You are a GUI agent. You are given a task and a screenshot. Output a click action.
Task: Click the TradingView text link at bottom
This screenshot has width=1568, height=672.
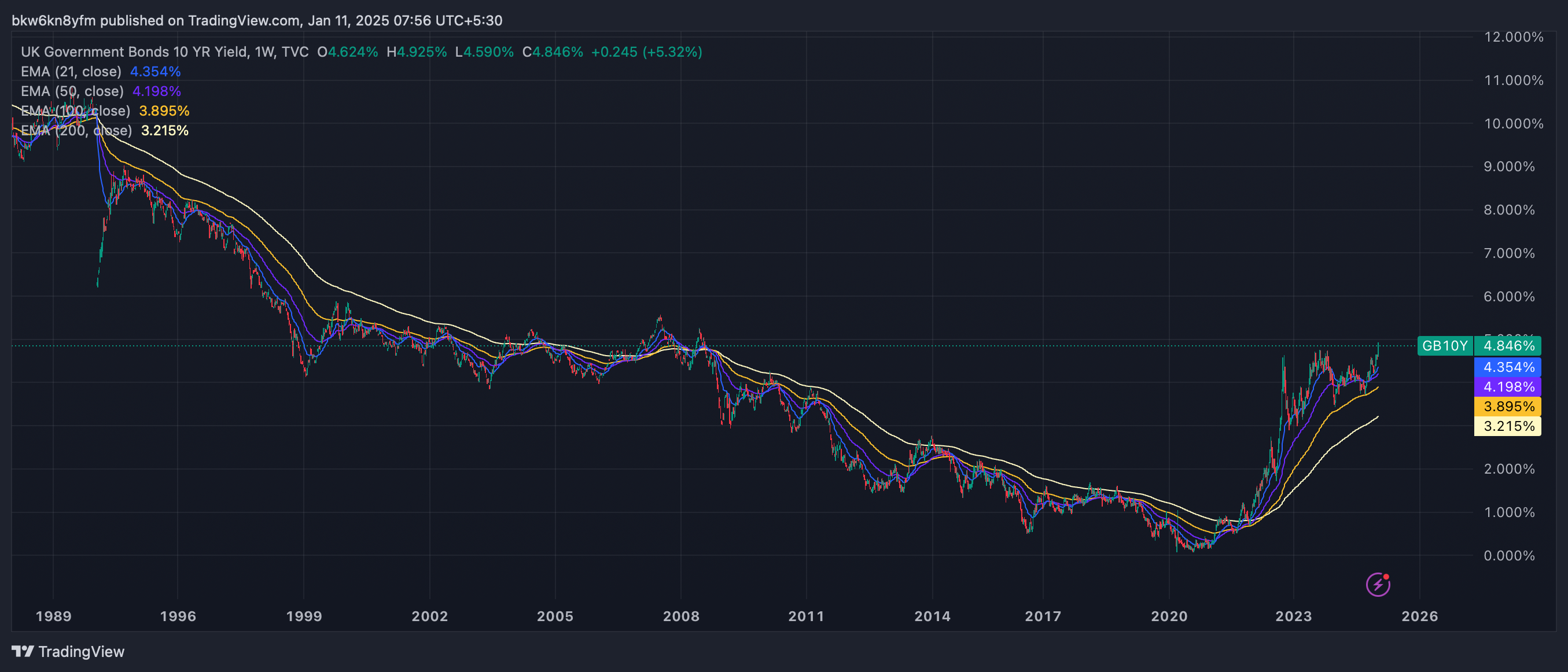(x=81, y=651)
